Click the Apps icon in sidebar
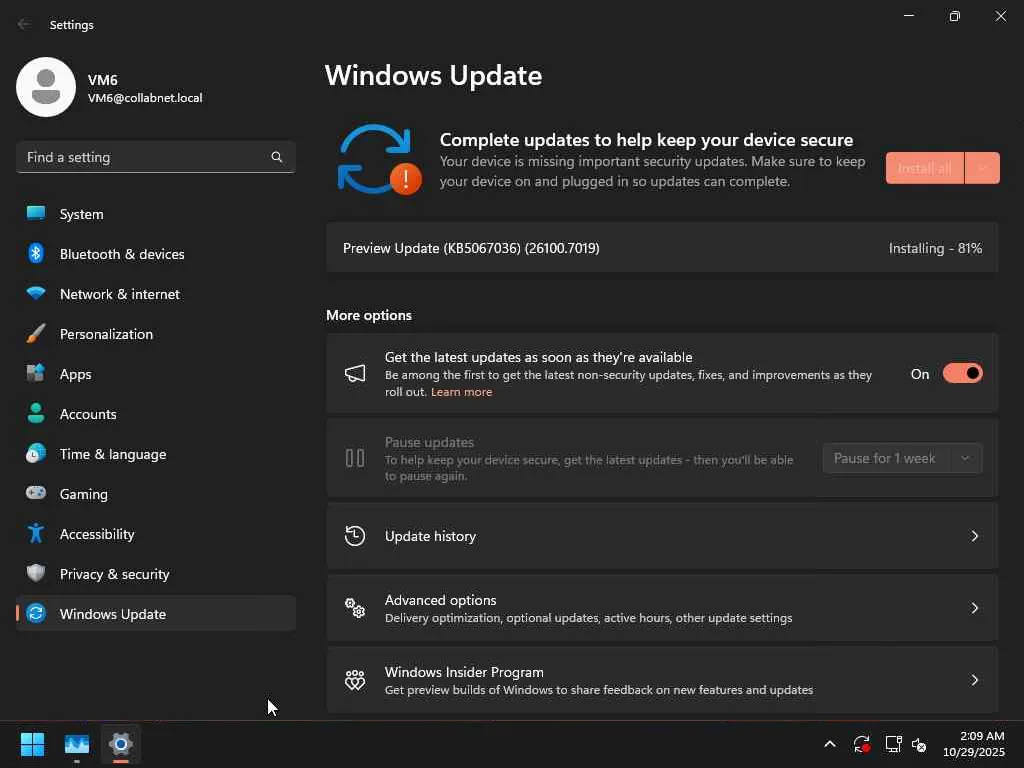 (36, 373)
